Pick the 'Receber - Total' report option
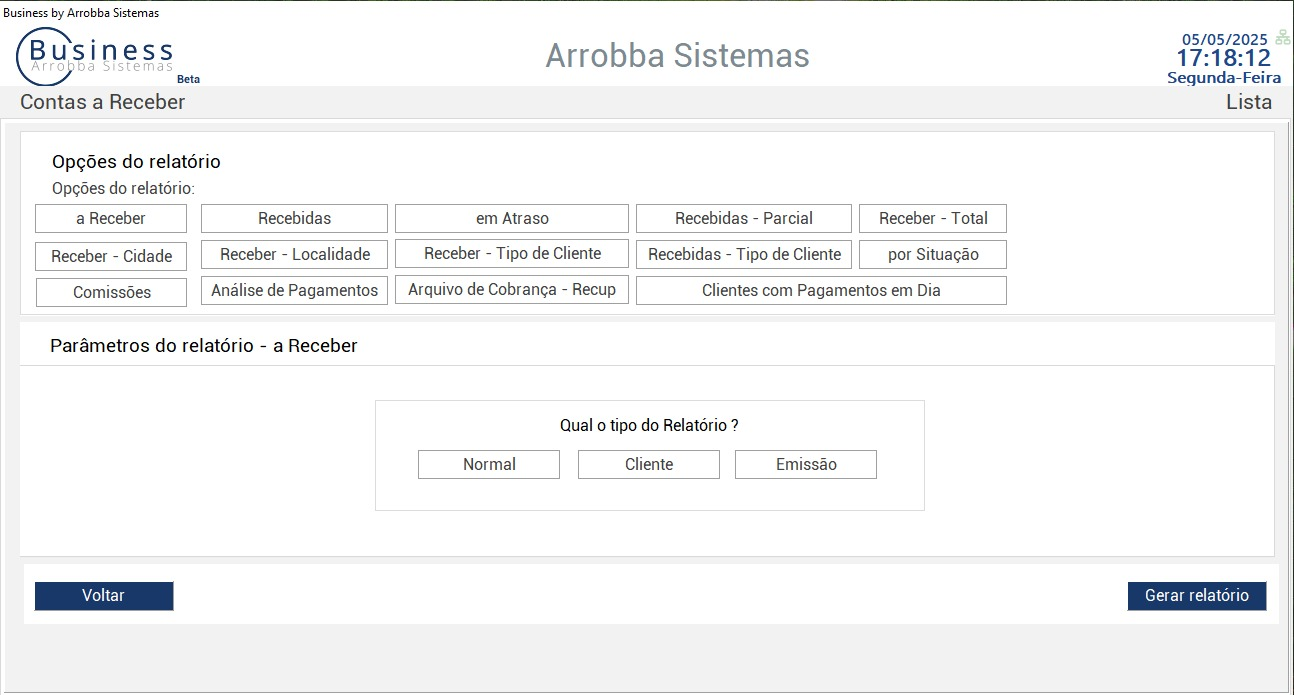This screenshot has width=1294, height=695. pos(933,219)
